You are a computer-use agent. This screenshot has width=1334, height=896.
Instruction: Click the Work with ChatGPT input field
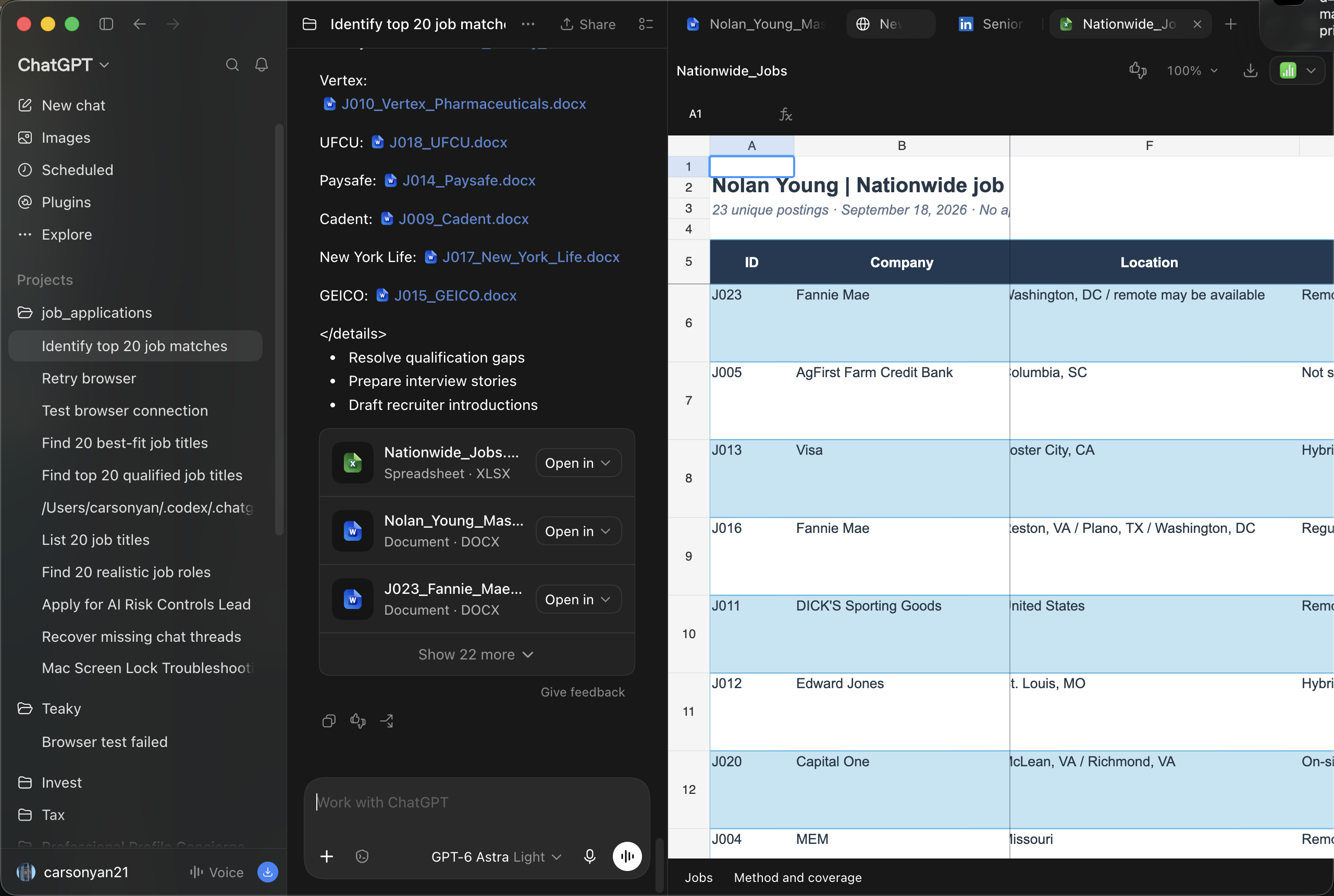[x=476, y=803]
